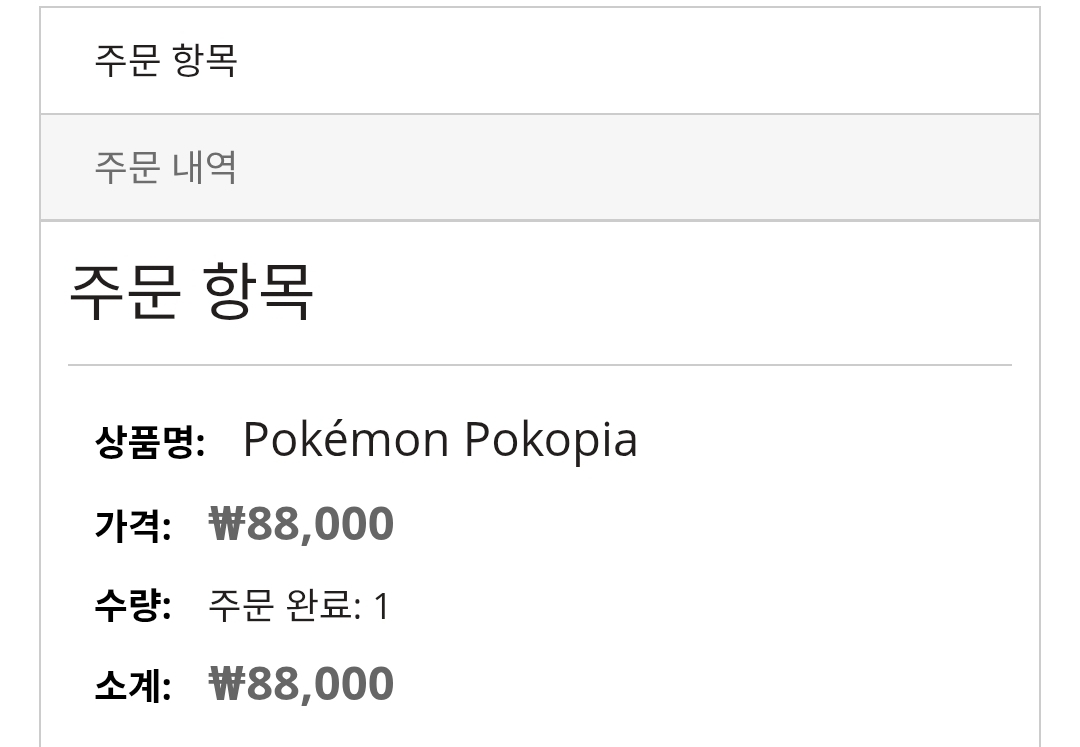This screenshot has width=1080, height=747.
Task: Click the ₩88,000 amount beside 소계
Action: point(301,685)
